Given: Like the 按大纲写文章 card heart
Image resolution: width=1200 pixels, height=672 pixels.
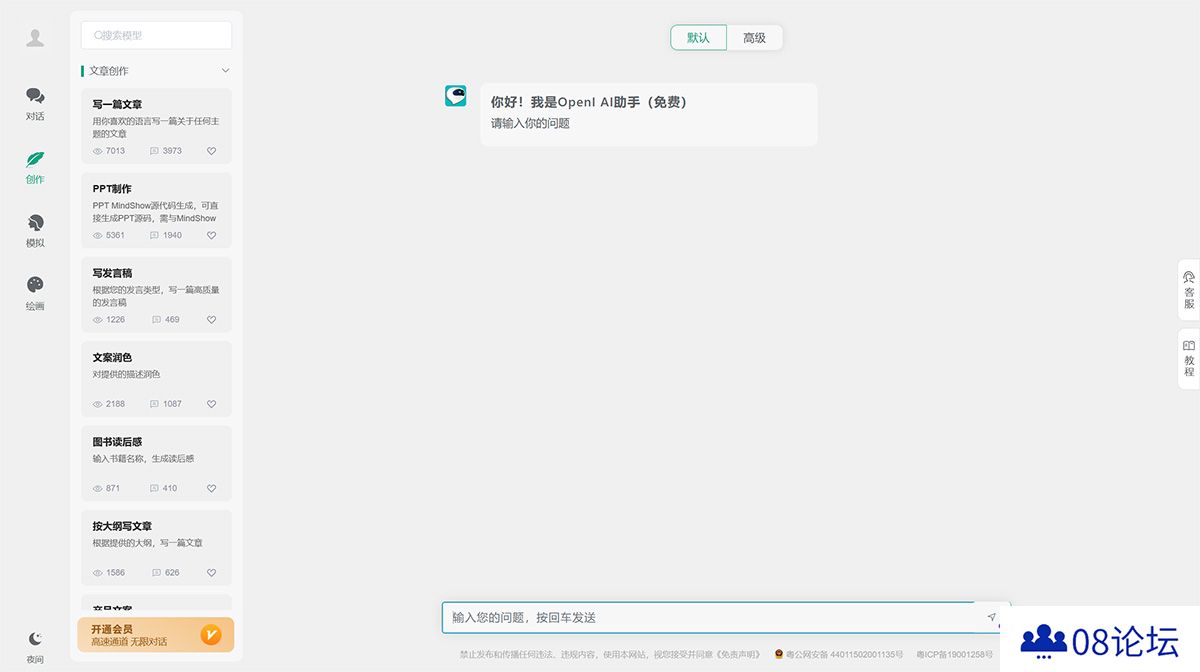Looking at the screenshot, I should pyautogui.click(x=211, y=573).
